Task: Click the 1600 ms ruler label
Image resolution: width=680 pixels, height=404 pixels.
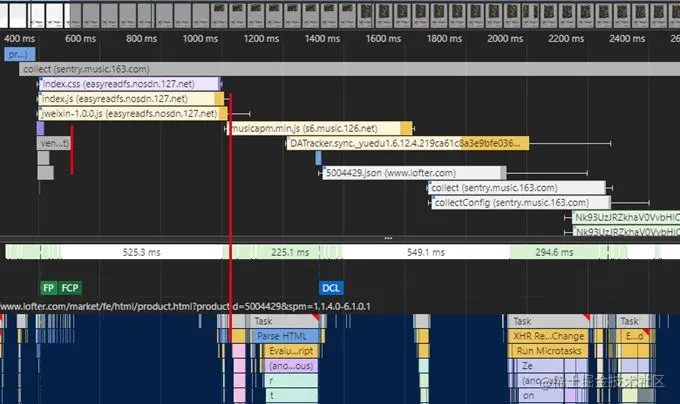Action: [x=383, y=39]
